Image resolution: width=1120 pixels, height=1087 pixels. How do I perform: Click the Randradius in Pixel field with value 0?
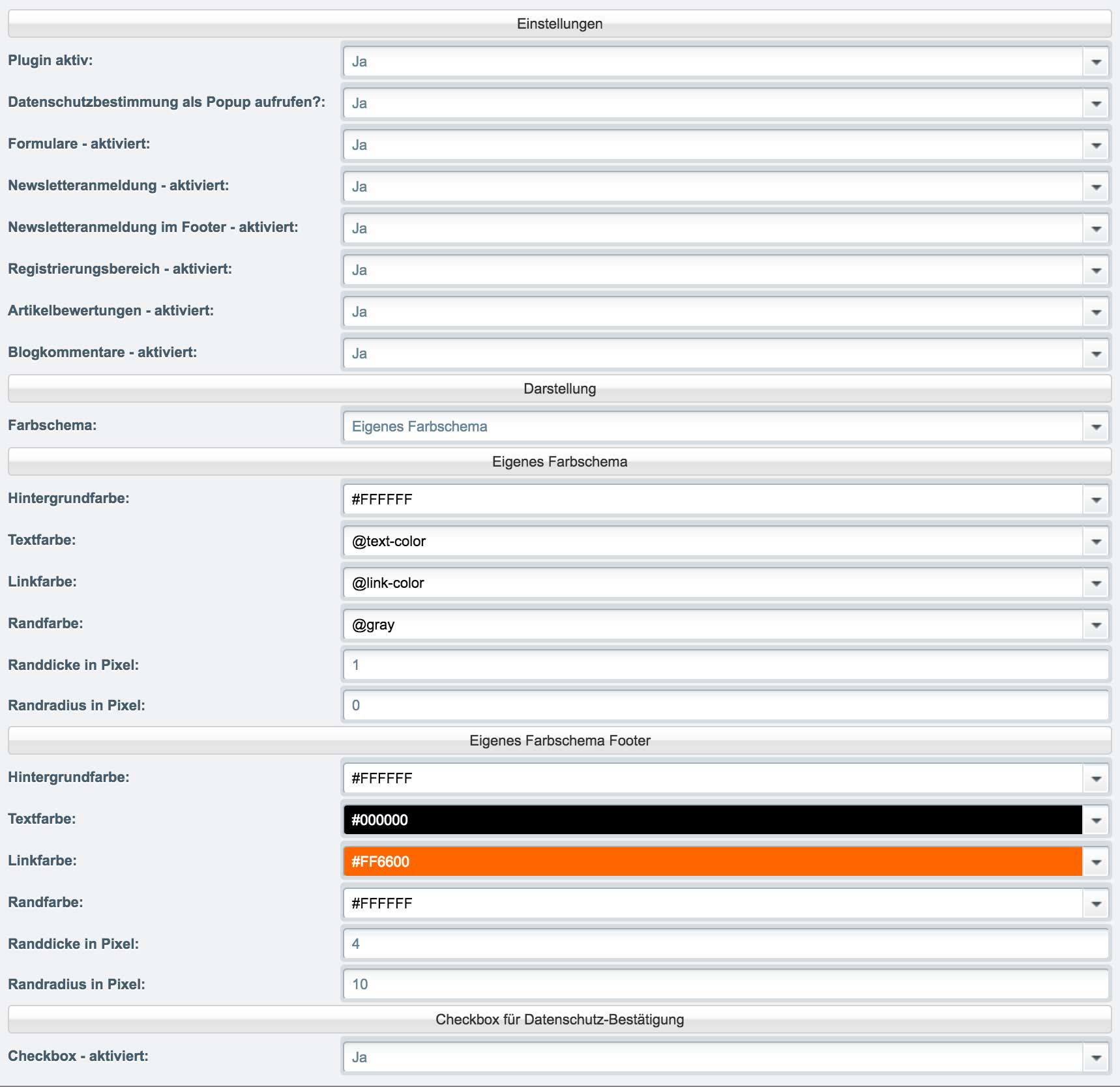pos(726,705)
